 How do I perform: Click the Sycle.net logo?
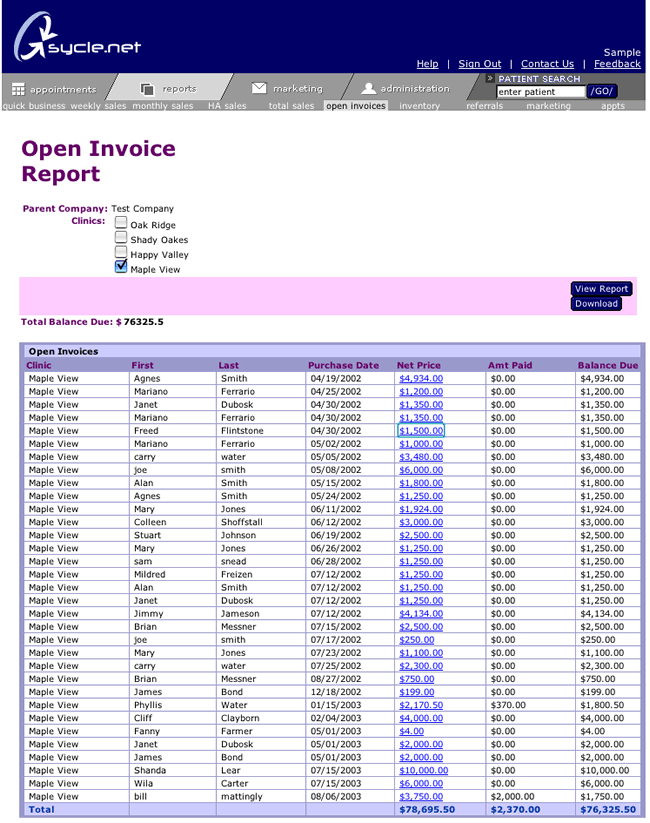76,40
